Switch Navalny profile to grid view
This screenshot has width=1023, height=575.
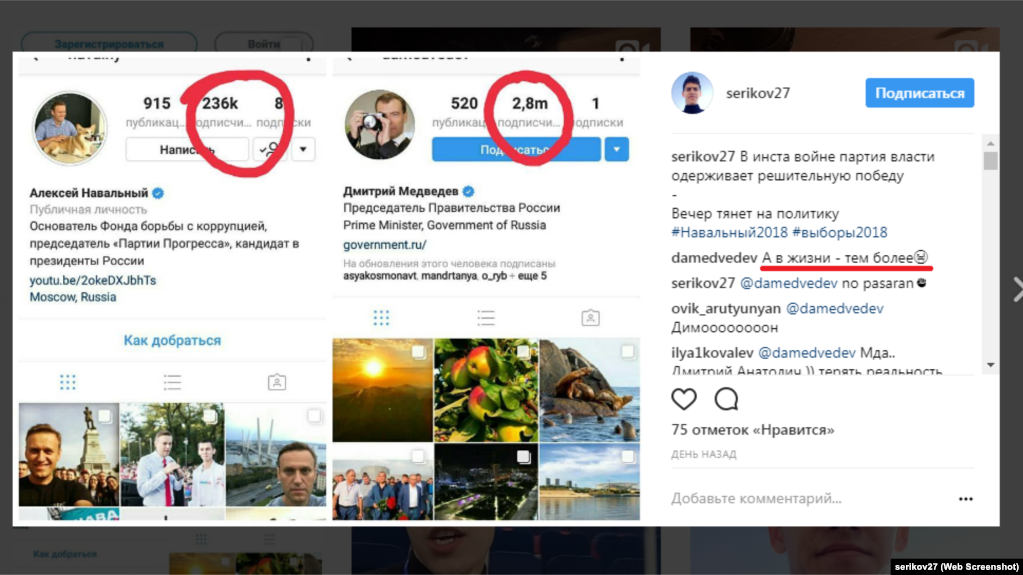pyautogui.click(x=68, y=382)
